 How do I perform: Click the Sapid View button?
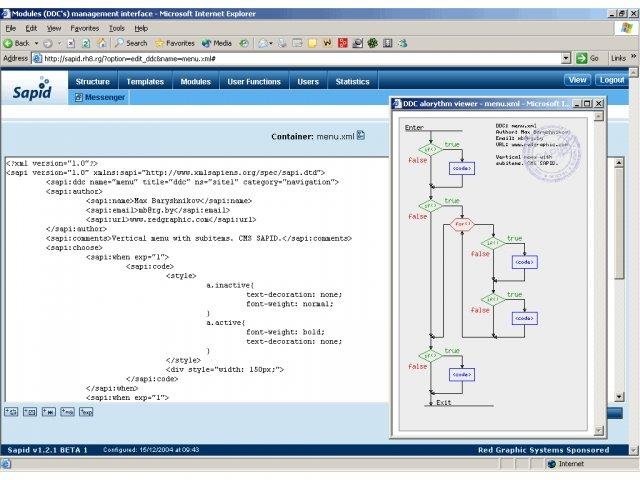[577, 80]
